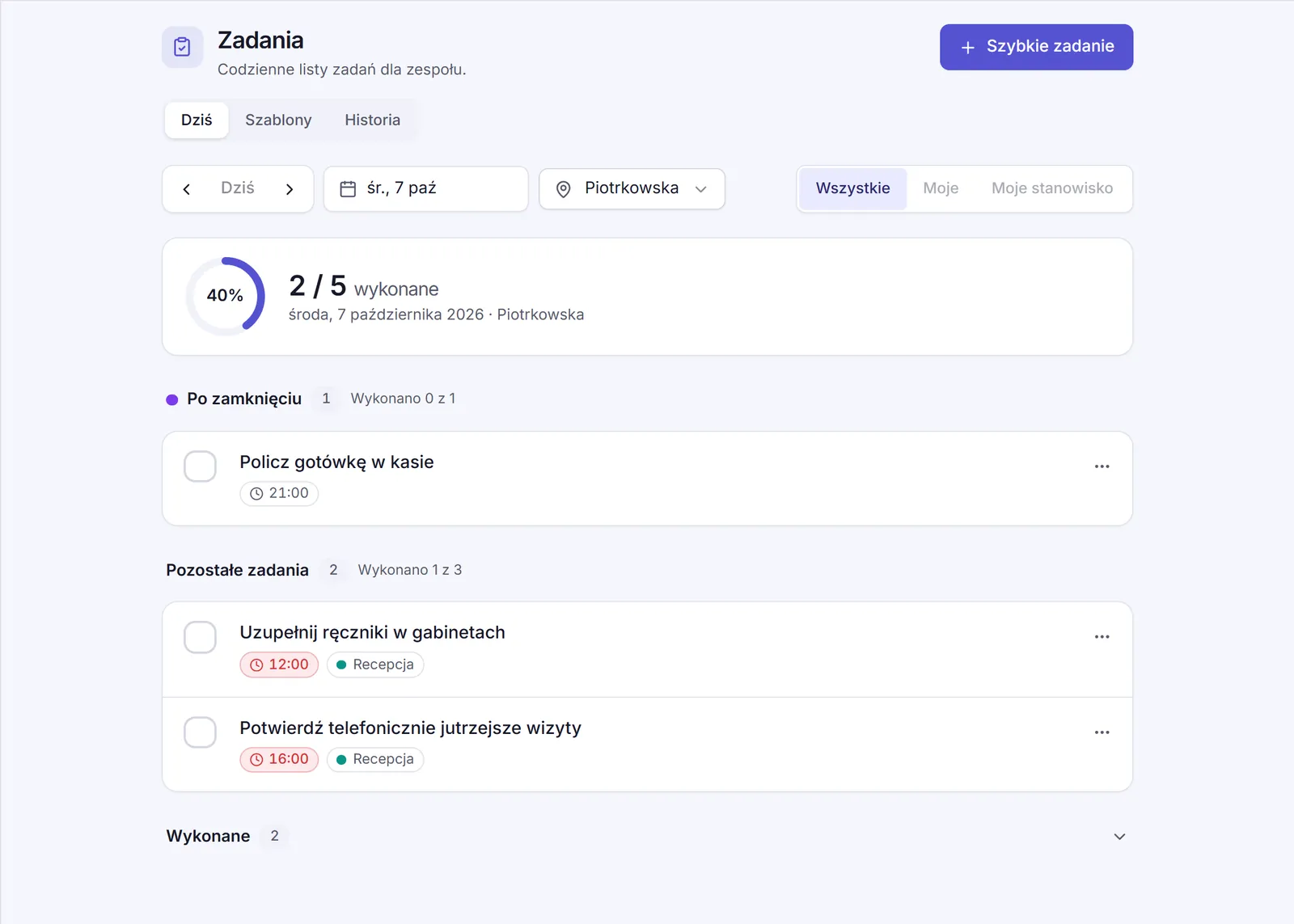The height and width of the screenshot is (924, 1294).
Task: Open the Szablony tab
Action: point(278,120)
